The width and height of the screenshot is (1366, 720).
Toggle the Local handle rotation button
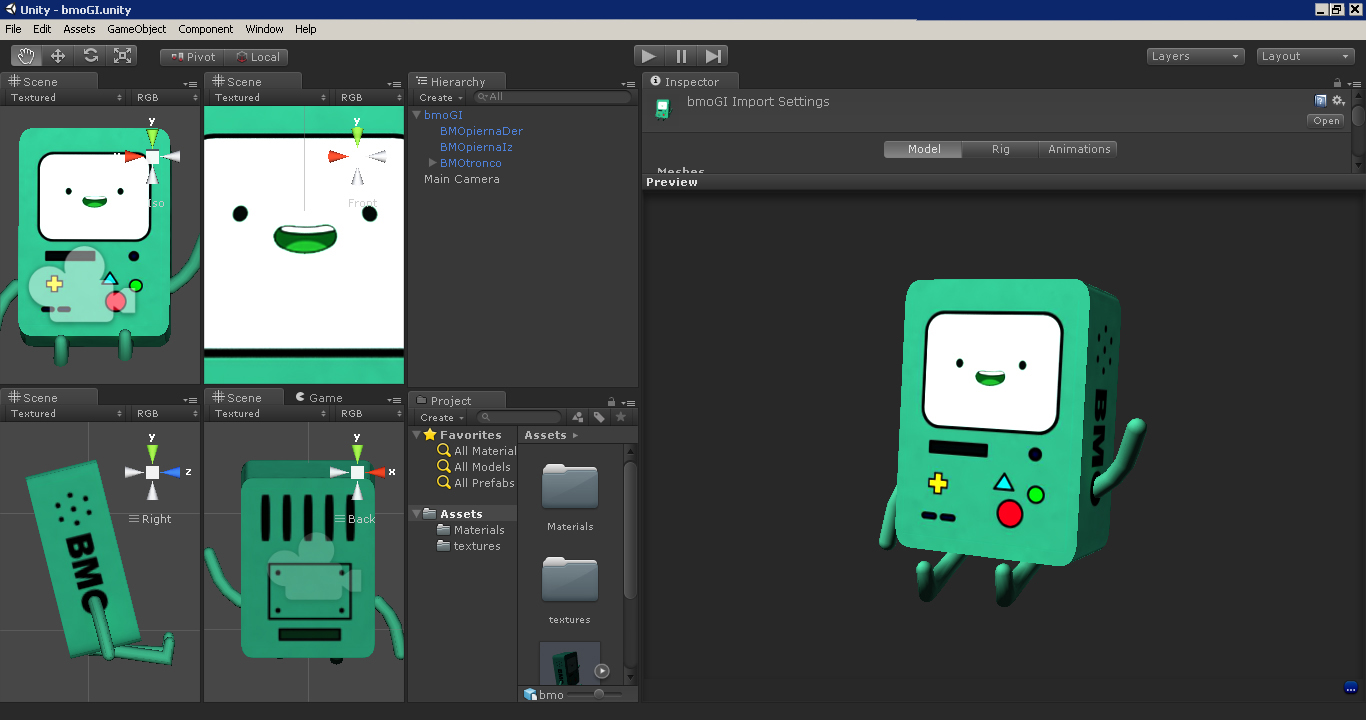257,57
